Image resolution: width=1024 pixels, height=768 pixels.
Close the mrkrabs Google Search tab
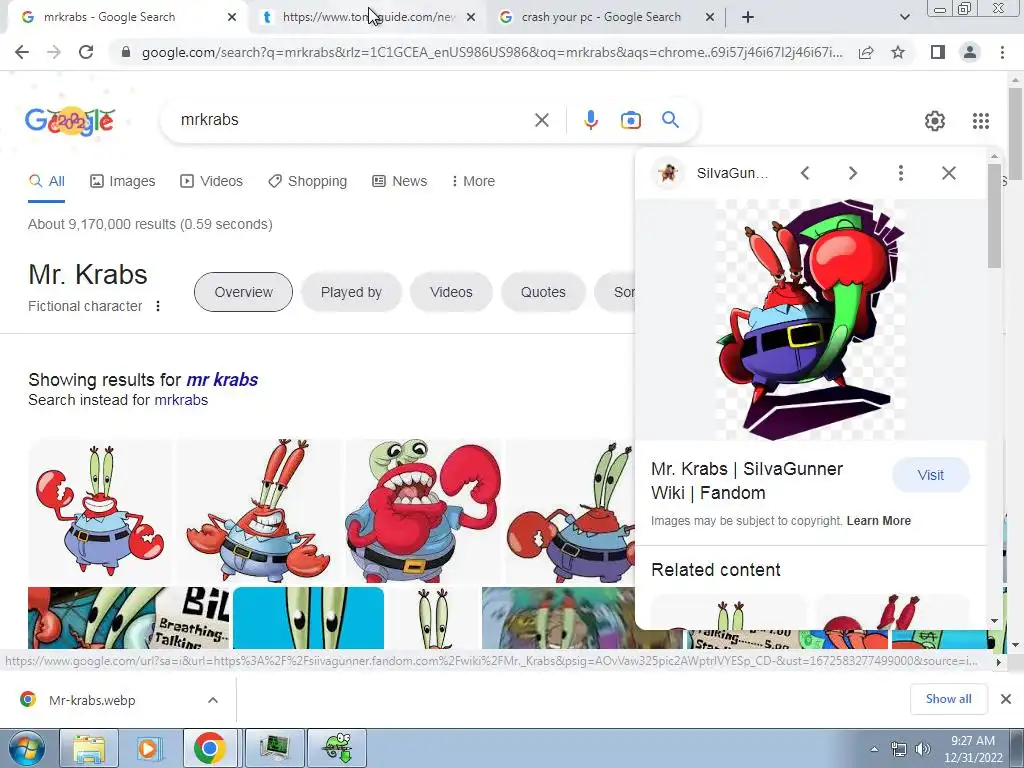232,18
